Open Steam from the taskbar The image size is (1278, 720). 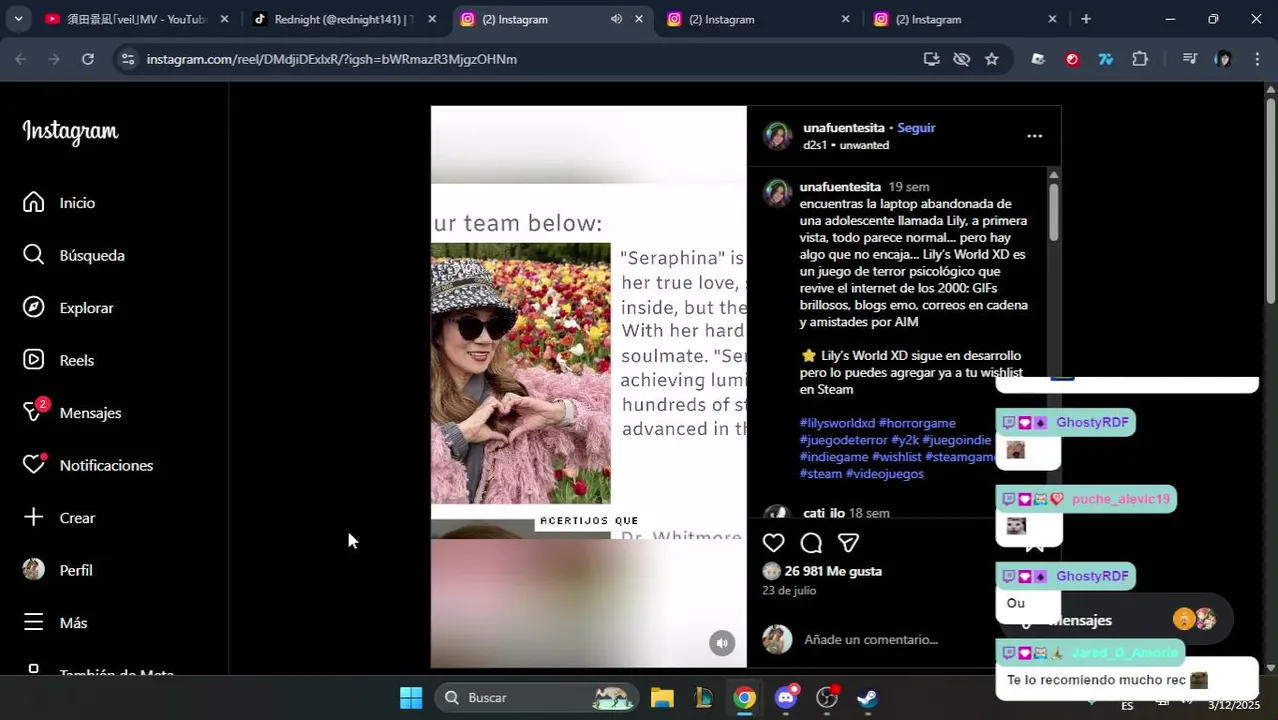click(868, 697)
